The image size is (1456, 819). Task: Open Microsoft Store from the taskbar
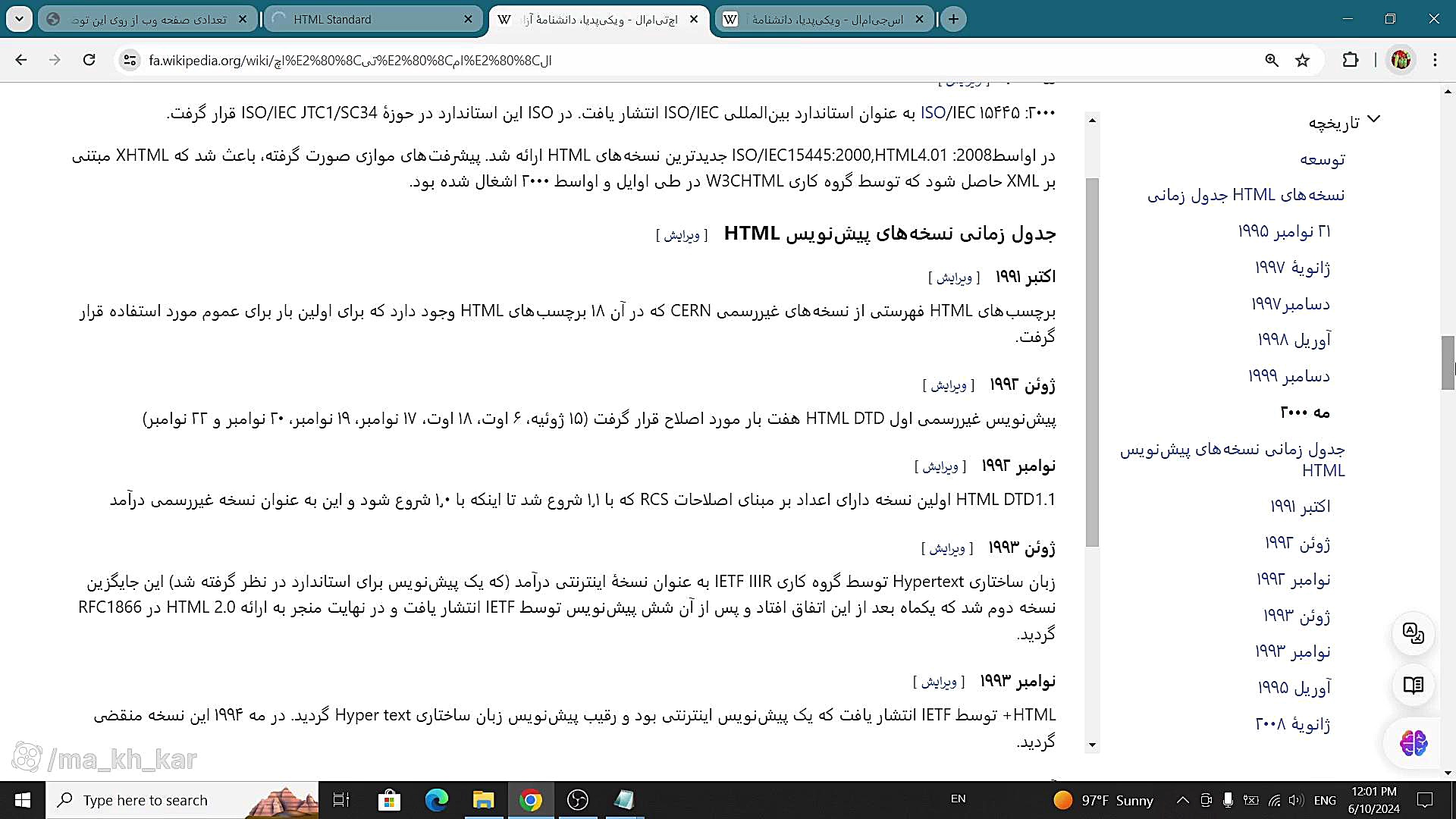tap(389, 800)
